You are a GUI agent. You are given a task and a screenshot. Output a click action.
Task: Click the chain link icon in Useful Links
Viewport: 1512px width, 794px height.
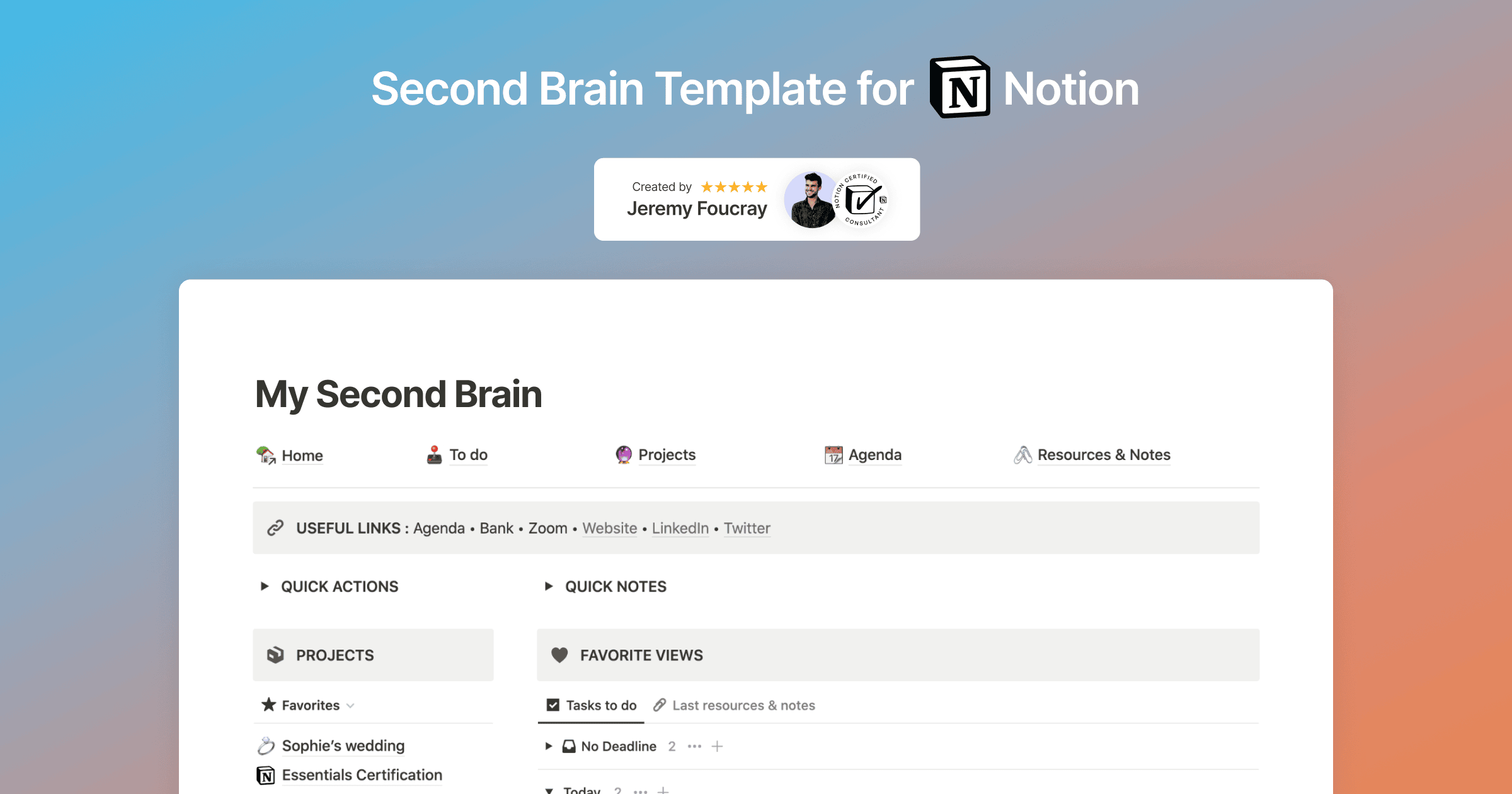(x=275, y=527)
